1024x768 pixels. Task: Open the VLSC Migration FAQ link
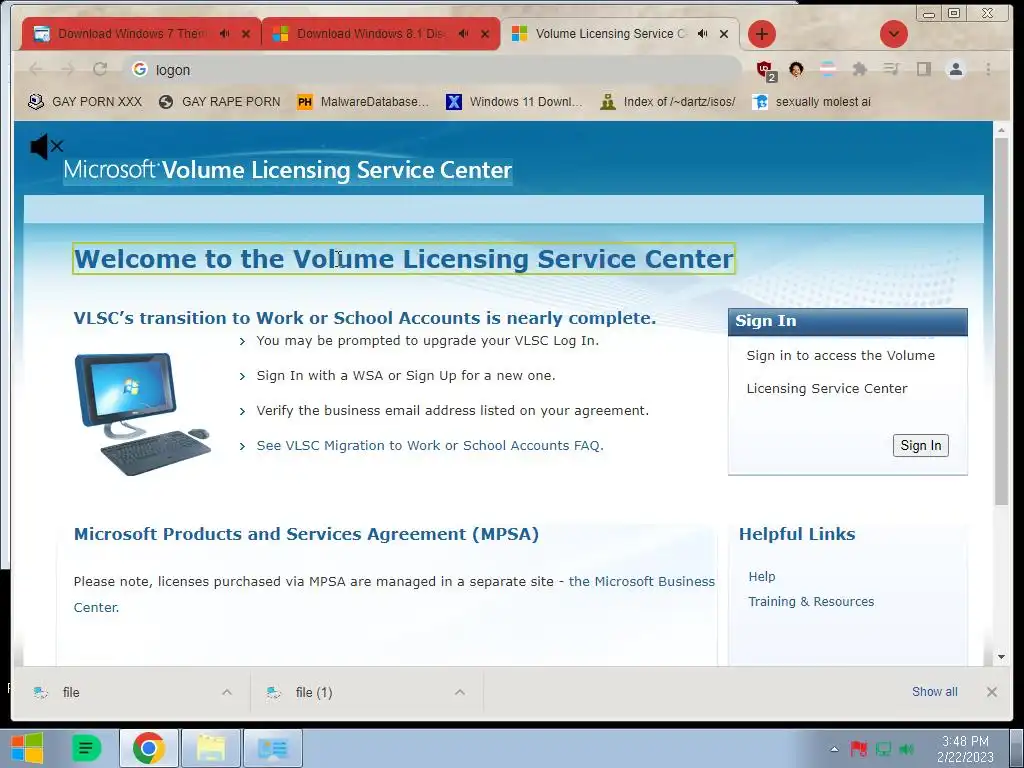(x=430, y=445)
